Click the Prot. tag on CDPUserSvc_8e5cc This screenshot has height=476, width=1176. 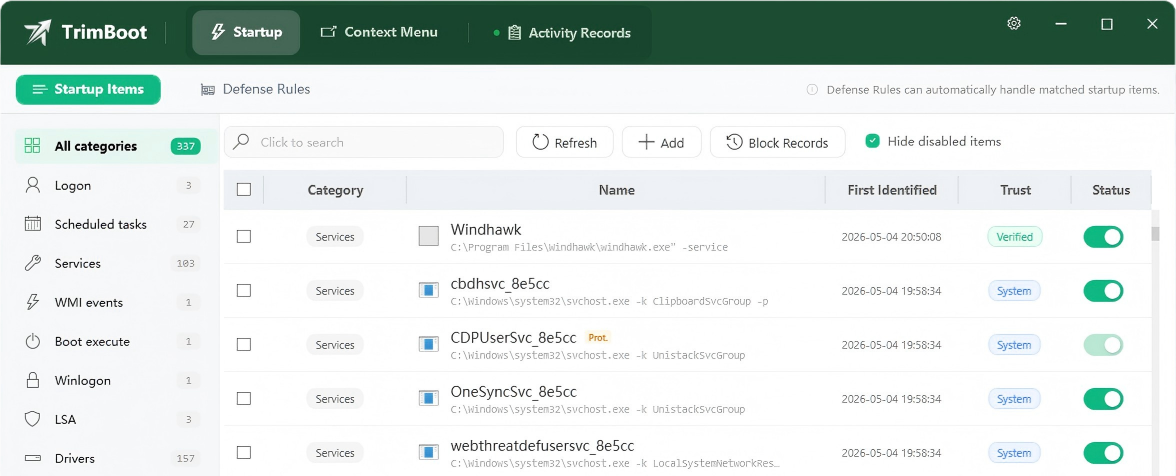pos(598,338)
